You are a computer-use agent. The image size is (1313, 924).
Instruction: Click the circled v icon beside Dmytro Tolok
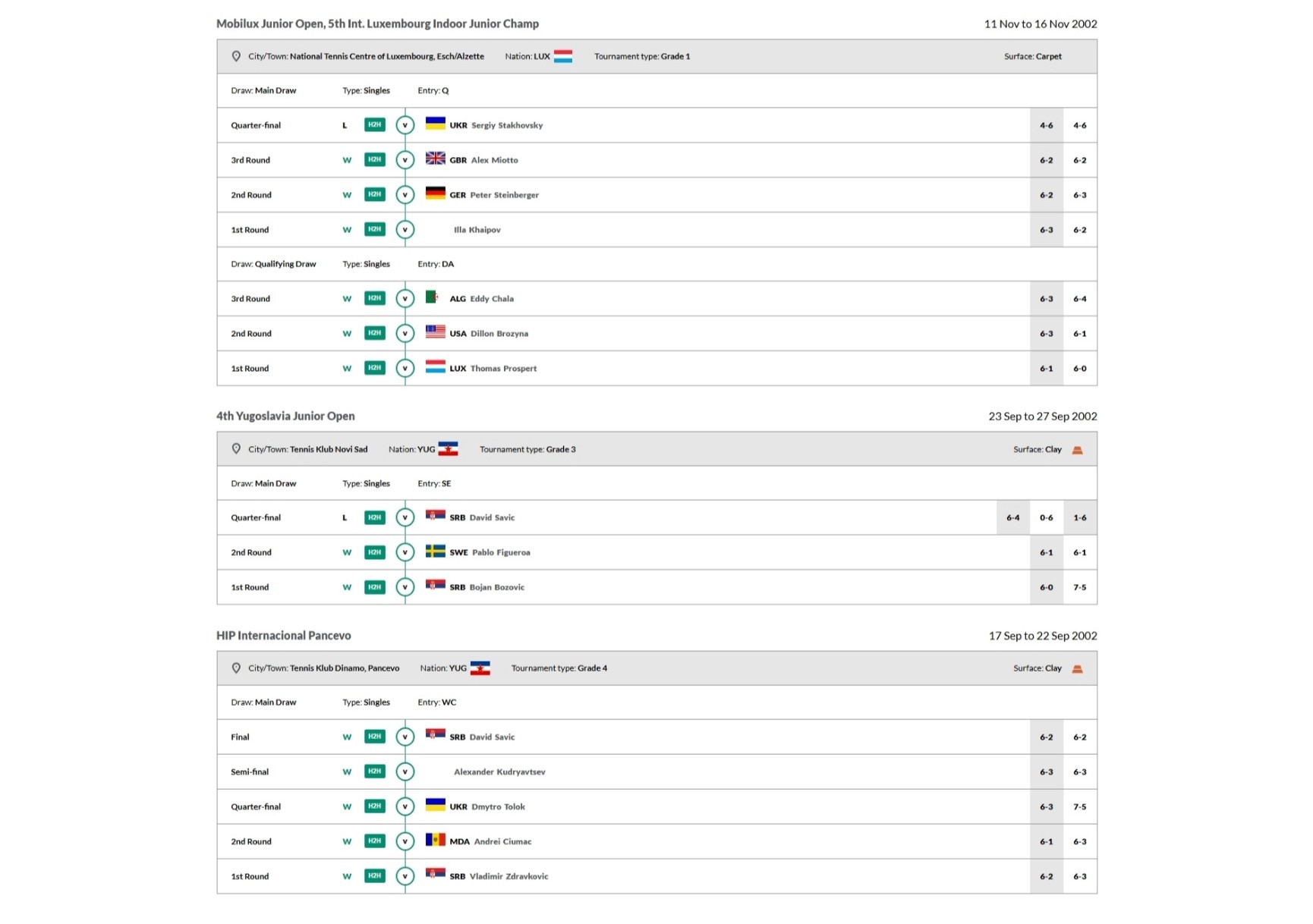405,806
